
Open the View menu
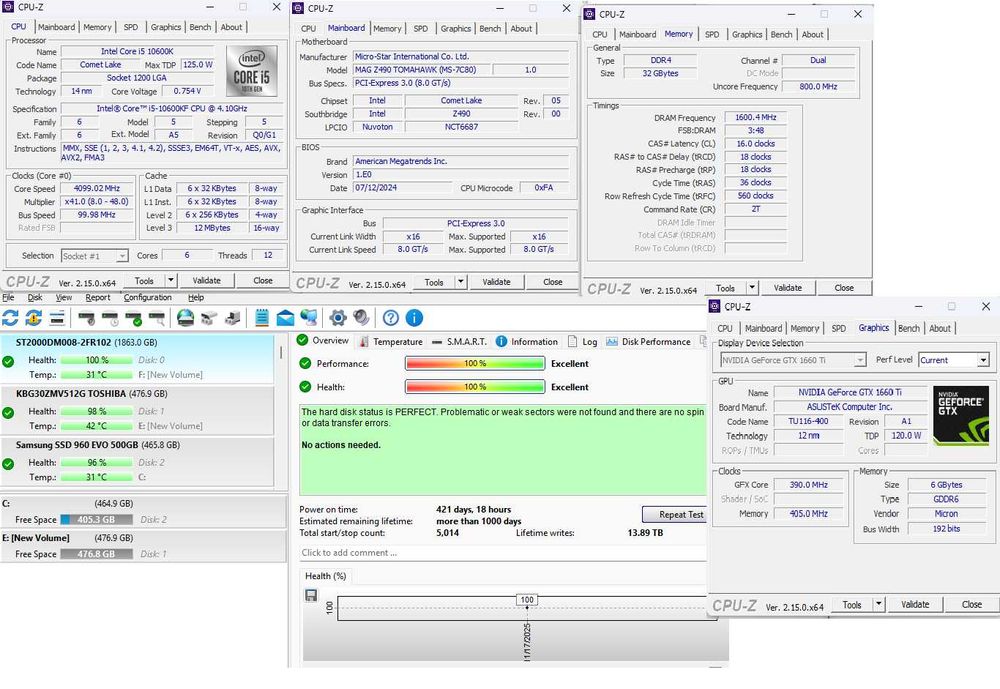(64, 297)
